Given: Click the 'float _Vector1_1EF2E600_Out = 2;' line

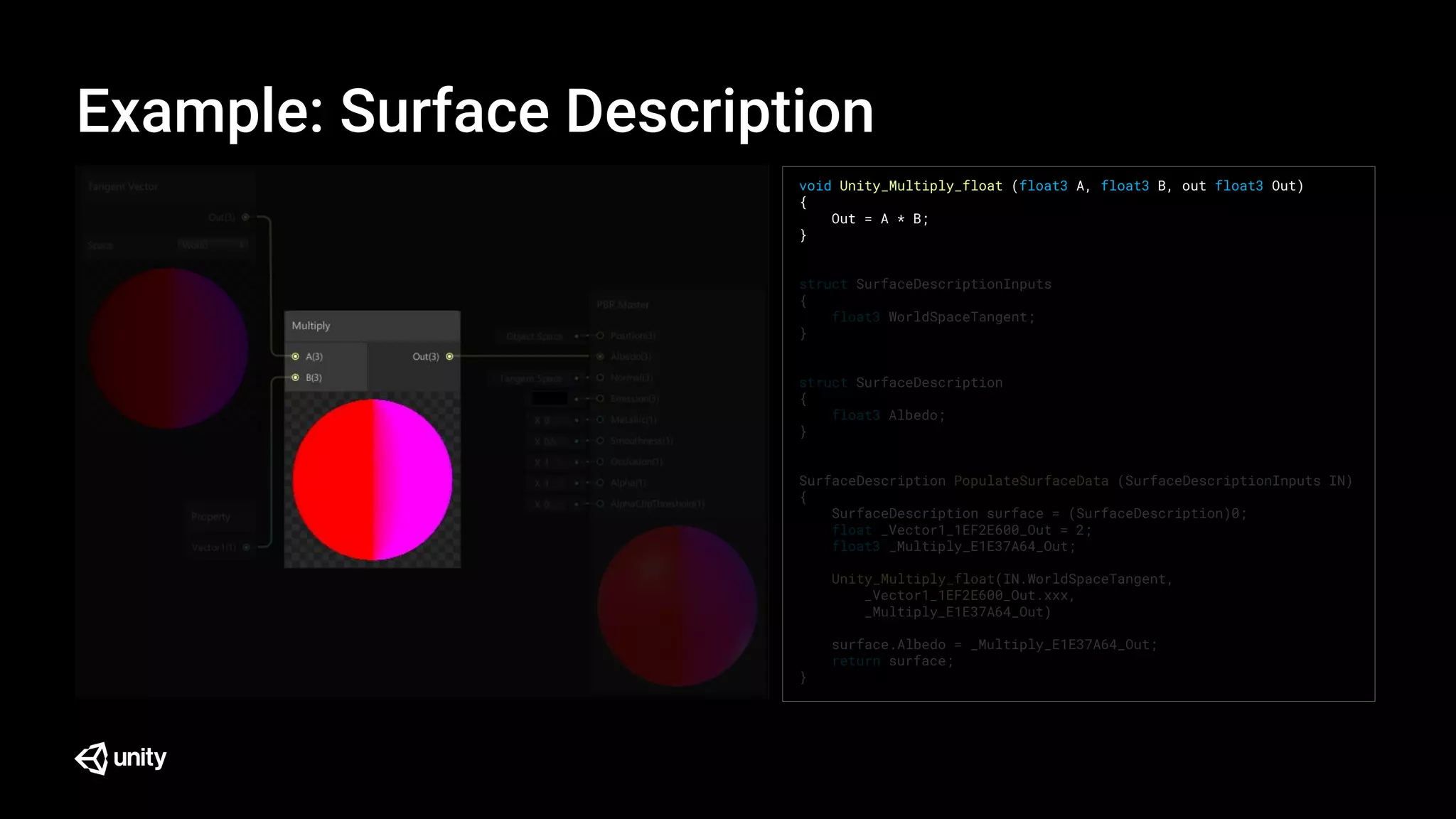Looking at the screenshot, I should (962, 530).
